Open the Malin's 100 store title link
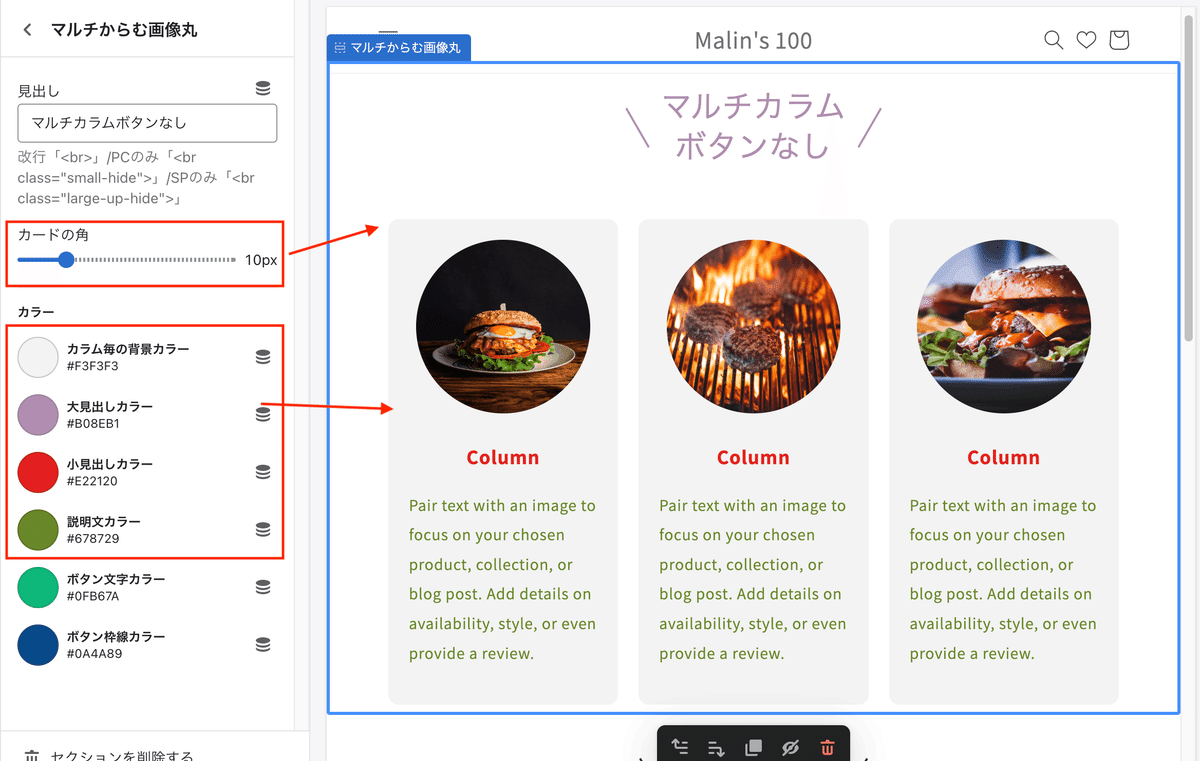This screenshot has width=1200, height=761. [x=753, y=41]
